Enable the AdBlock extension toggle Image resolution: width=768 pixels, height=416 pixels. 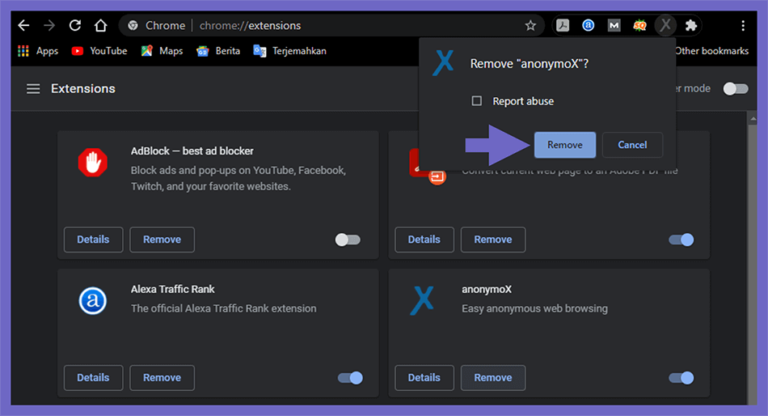348,240
